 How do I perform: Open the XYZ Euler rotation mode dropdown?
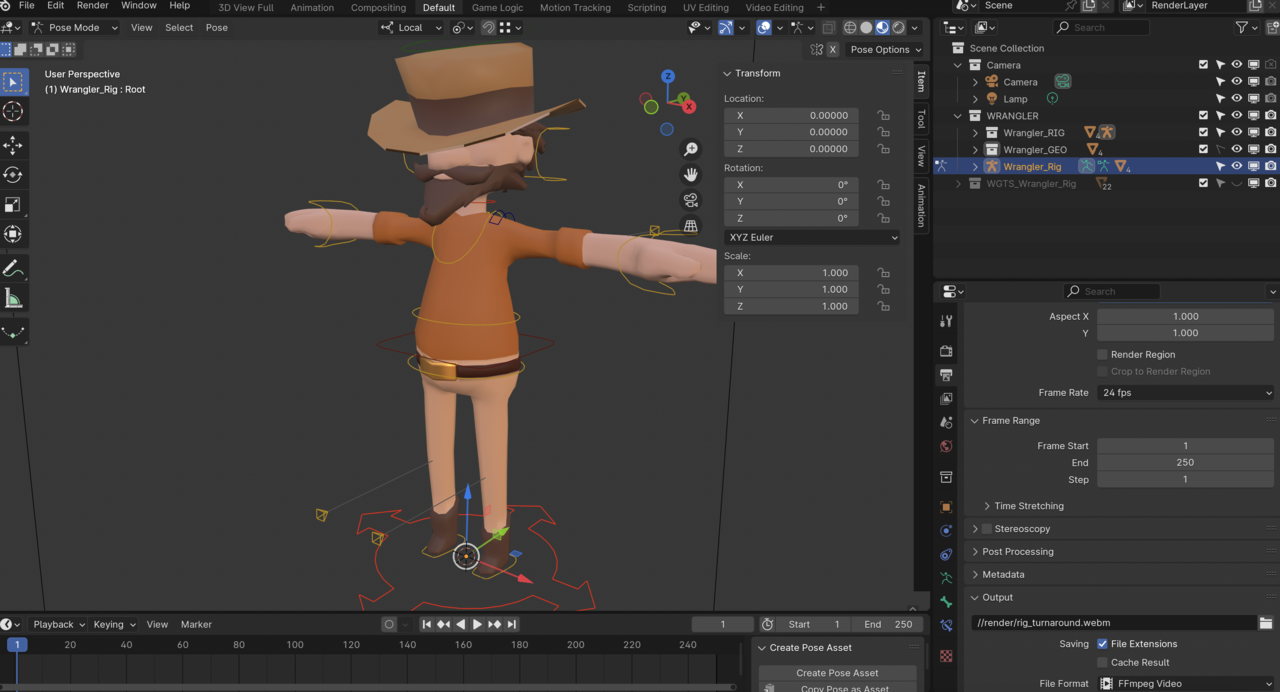[x=811, y=237]
